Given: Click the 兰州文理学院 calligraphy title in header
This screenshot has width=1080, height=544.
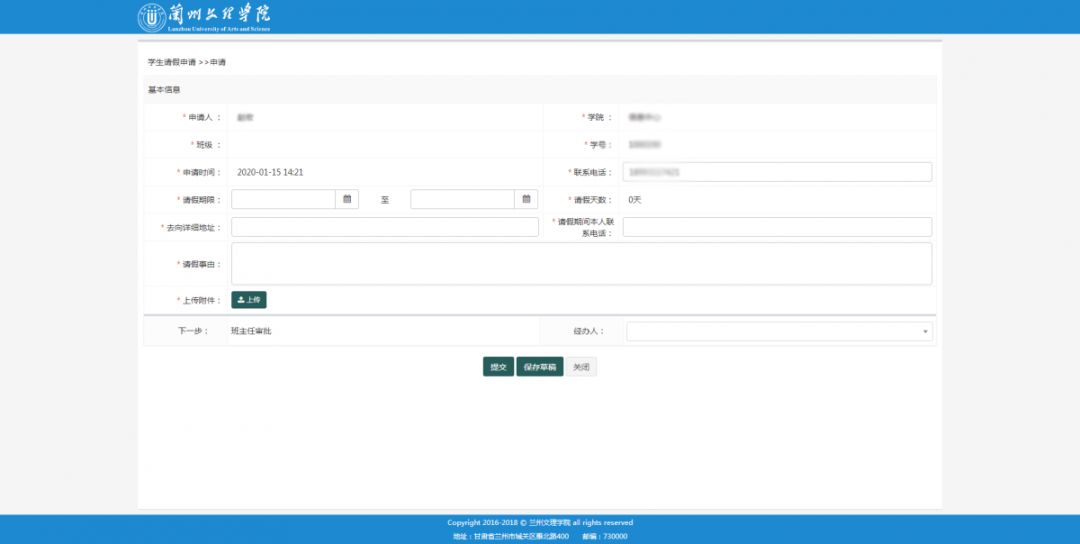Looking at the screenshot, I should [221, 15].
